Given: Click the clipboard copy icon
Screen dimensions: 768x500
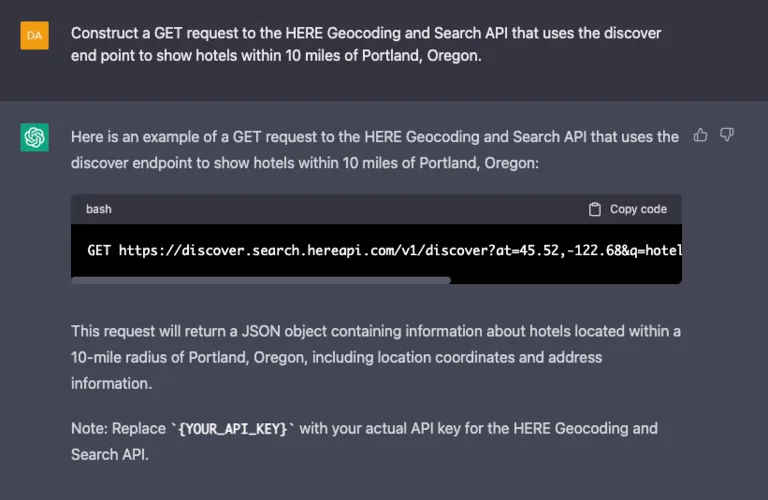Looking at the screenshot, I should 595,209.
